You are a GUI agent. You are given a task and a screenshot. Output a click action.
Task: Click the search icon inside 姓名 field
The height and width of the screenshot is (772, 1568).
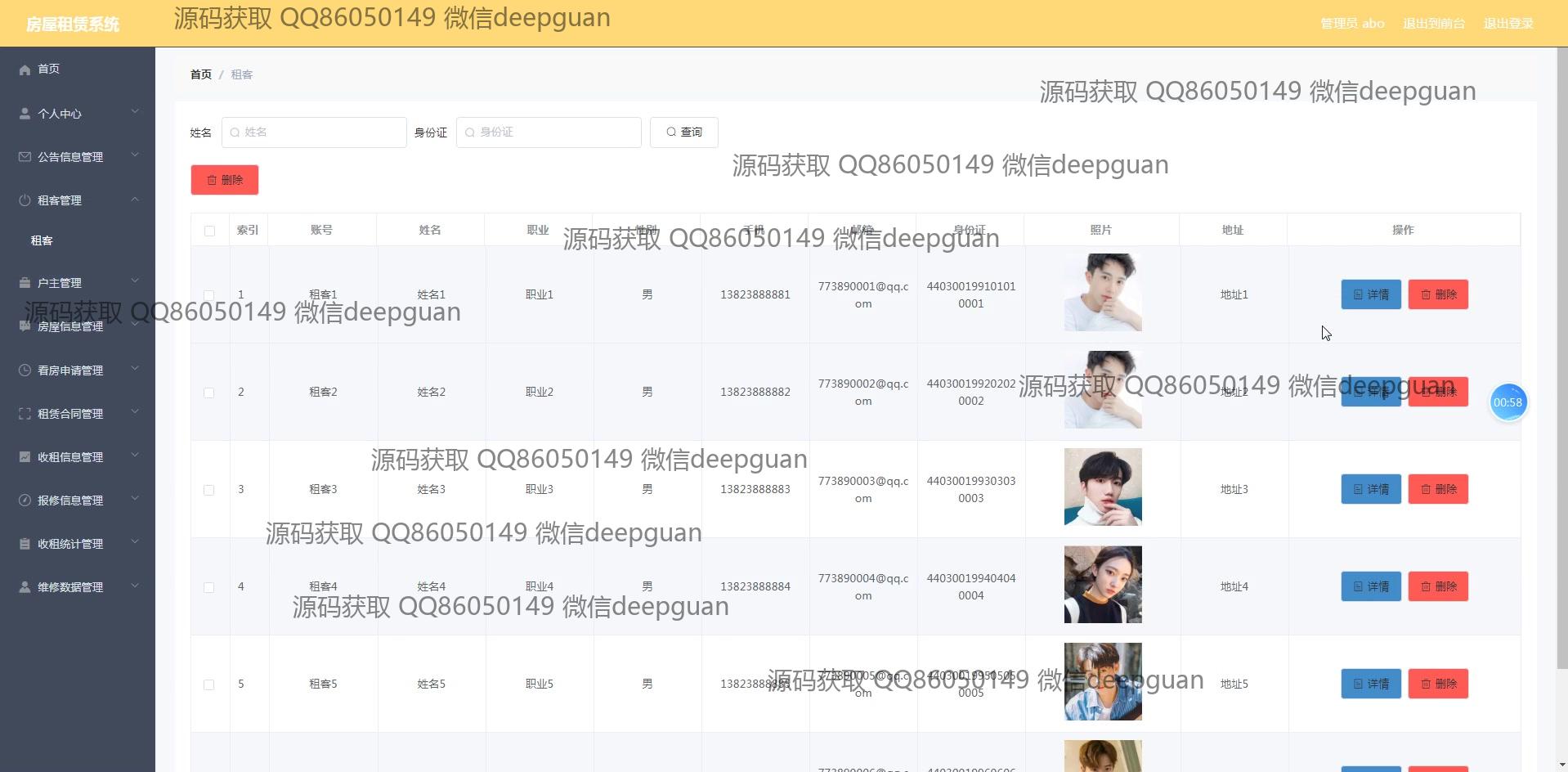coord(235,132)
